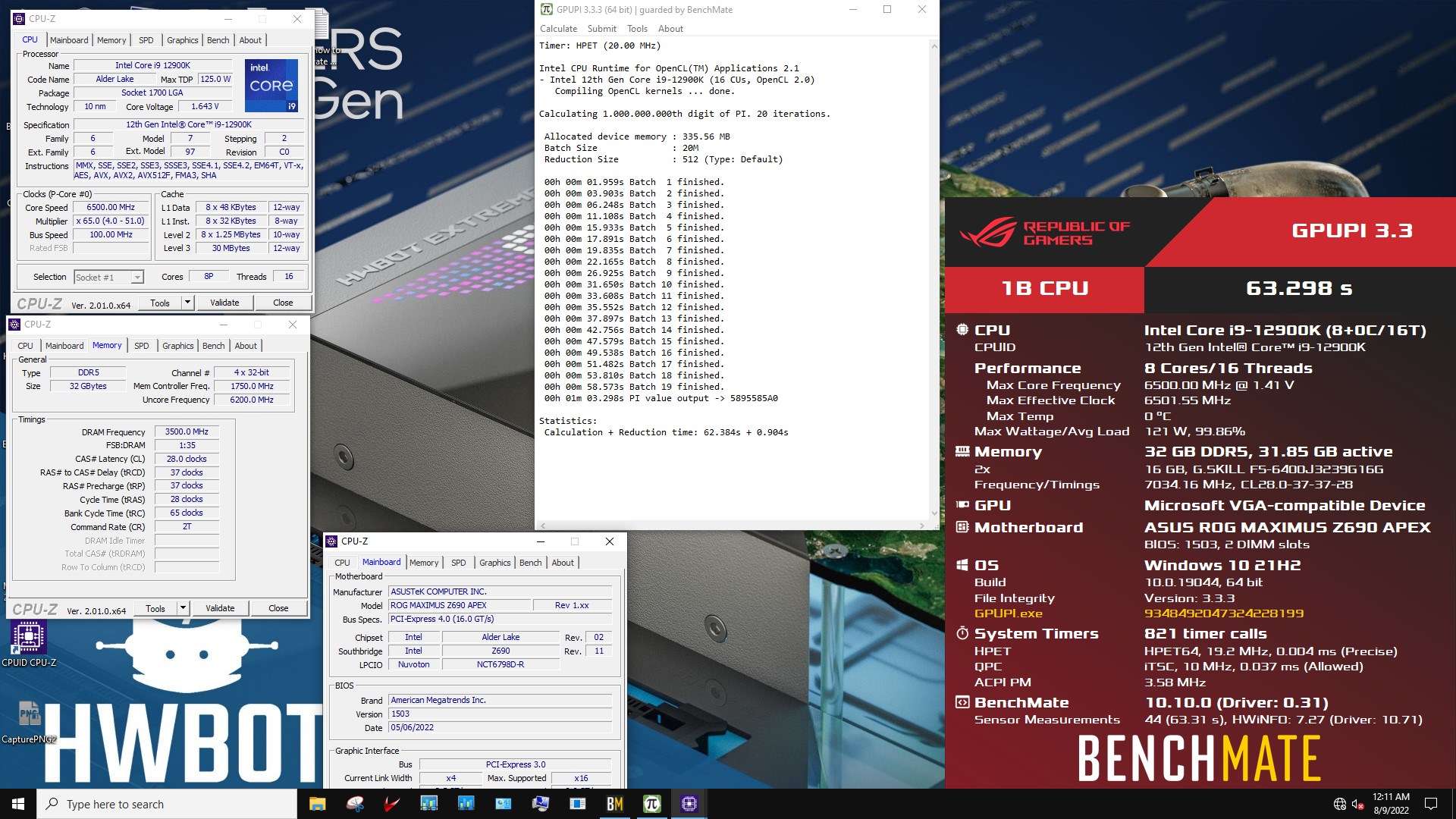Viewport: 1456px width, 819px height.
Task: Open Memory tab in the Mainboard CPU-Z window
Action: pos(424,563)
